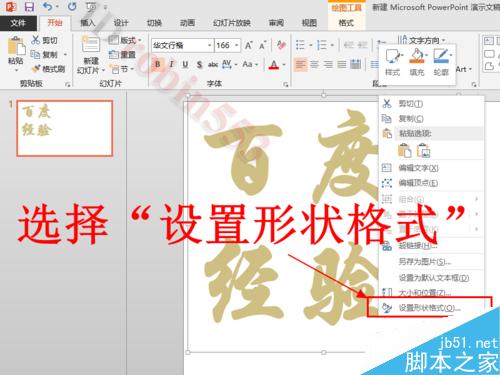Click the Redo icon in title bar
This screenshot has height=375, width=500.
[72, 6]
